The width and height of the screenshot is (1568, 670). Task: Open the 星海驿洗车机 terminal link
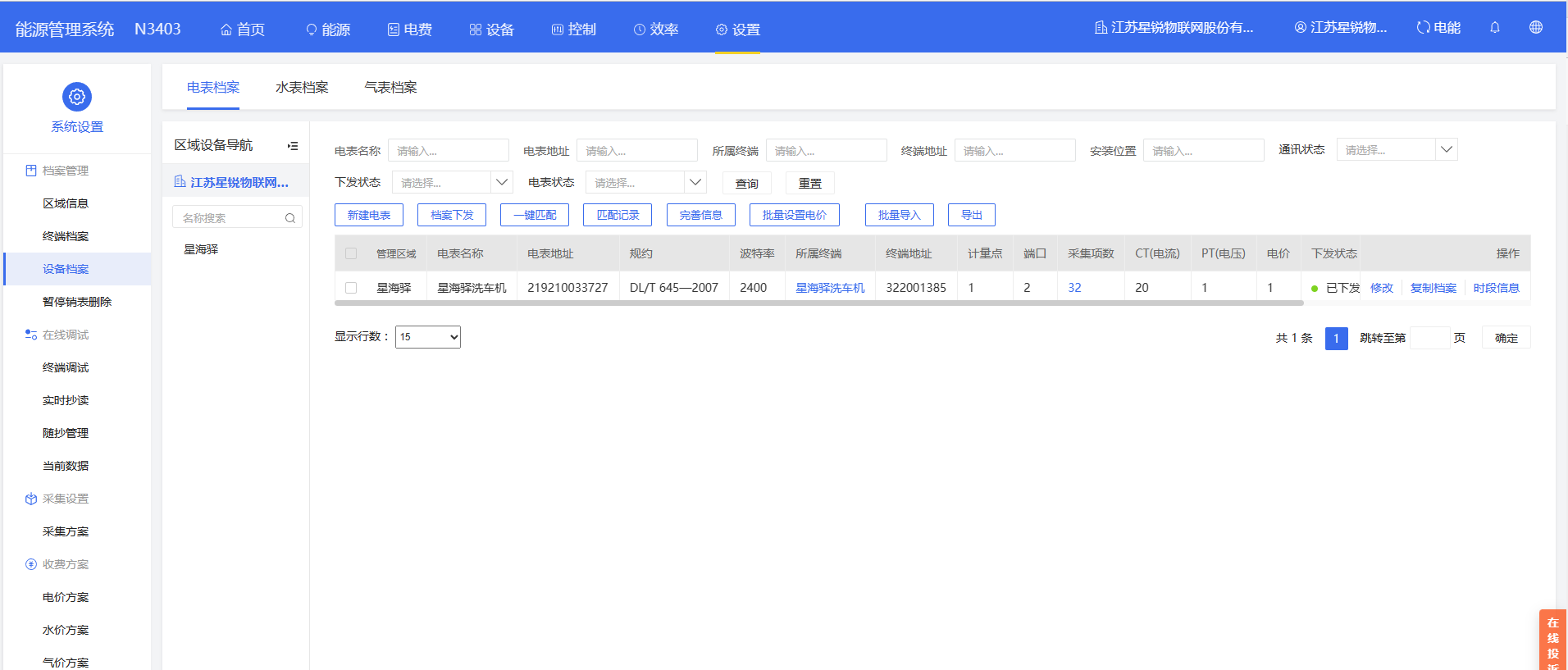point(830,288)
